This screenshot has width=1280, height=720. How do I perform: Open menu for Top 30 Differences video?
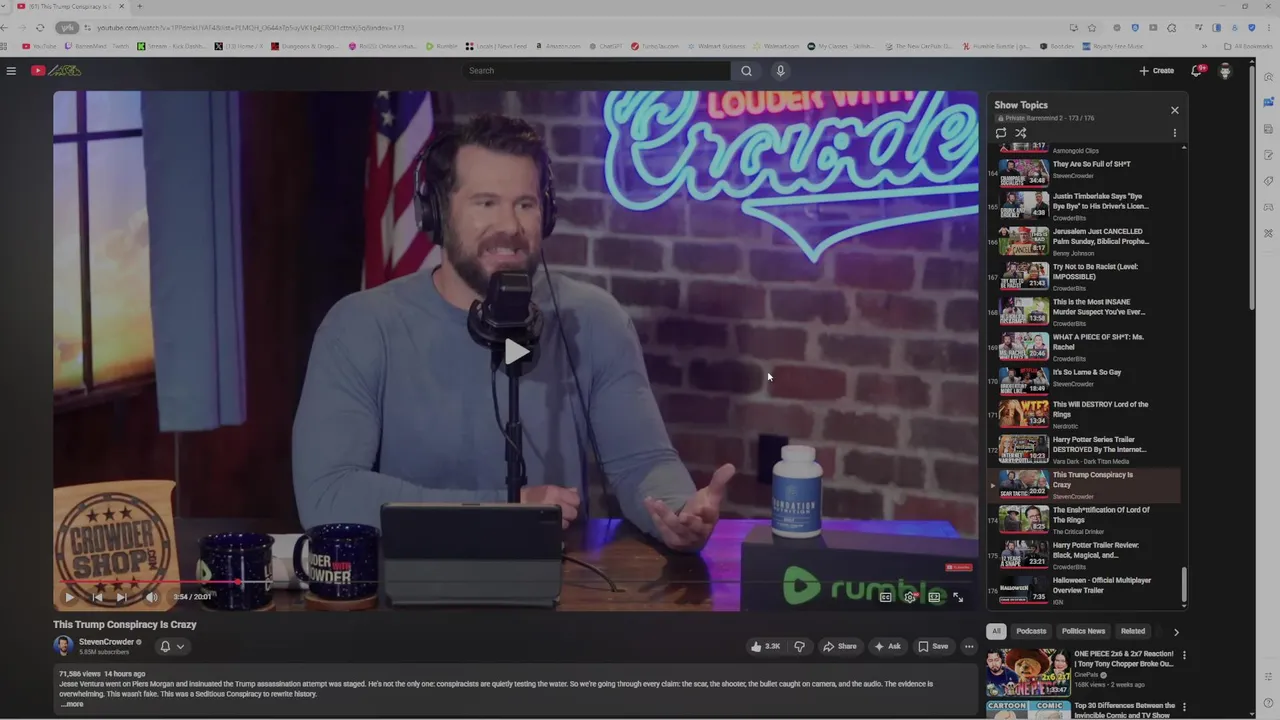pos(1184,706)
